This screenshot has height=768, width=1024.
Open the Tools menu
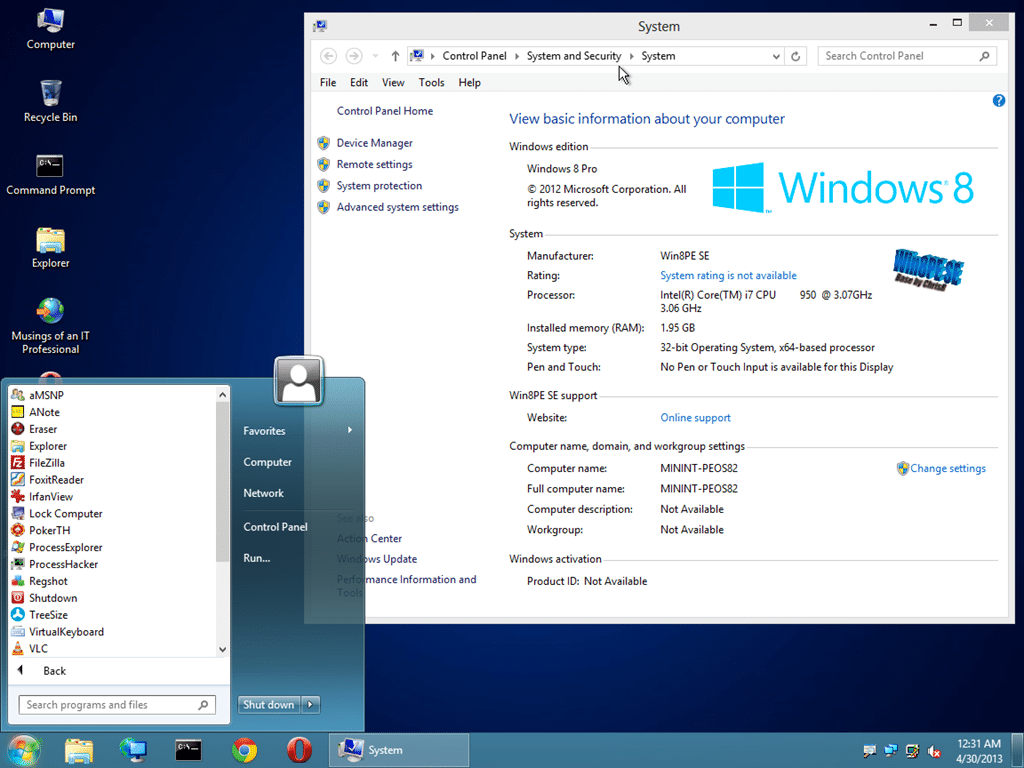431,83
